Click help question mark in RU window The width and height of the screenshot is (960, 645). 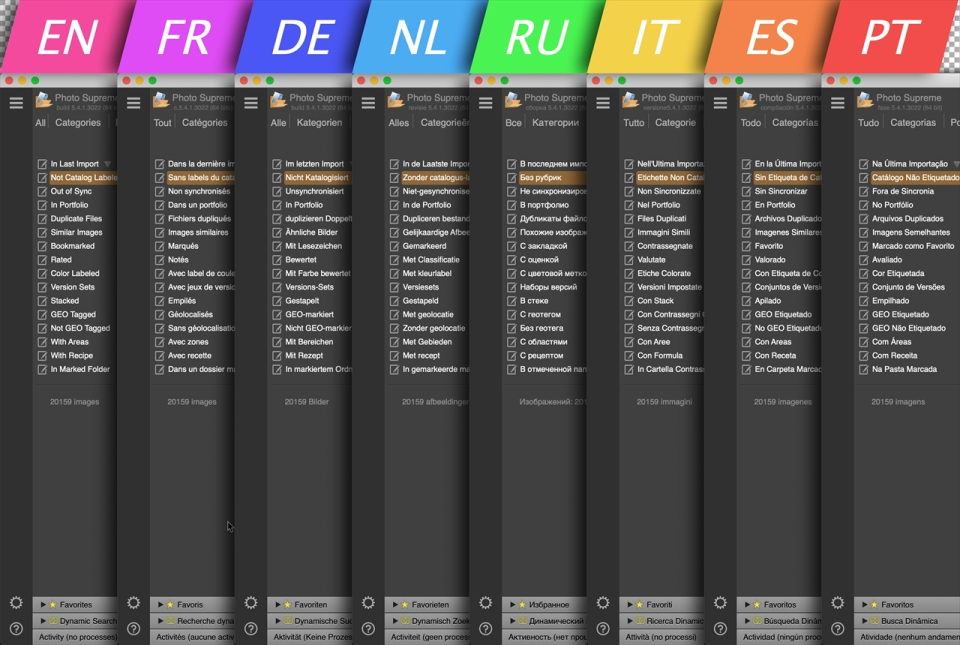[x=486, y=628]
